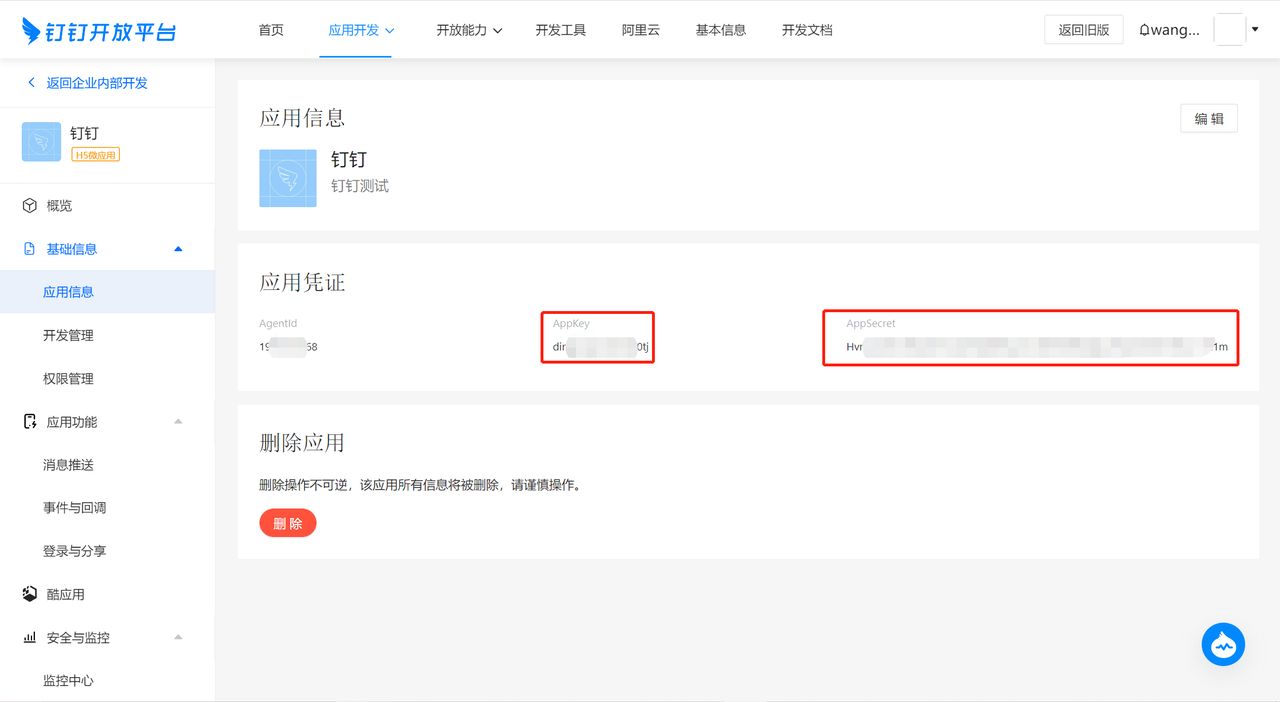Click the AppSecret value
Image resolution: width=1280 pixels, height=702 pixels.
coord(1037,347)
